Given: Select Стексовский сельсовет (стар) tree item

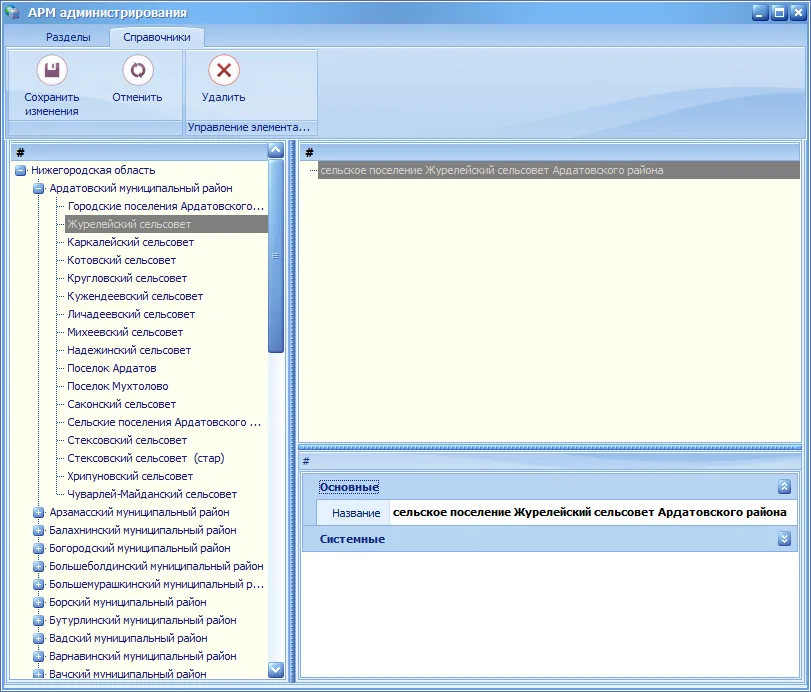Looking at the screenshot, I should pos(146,458).
